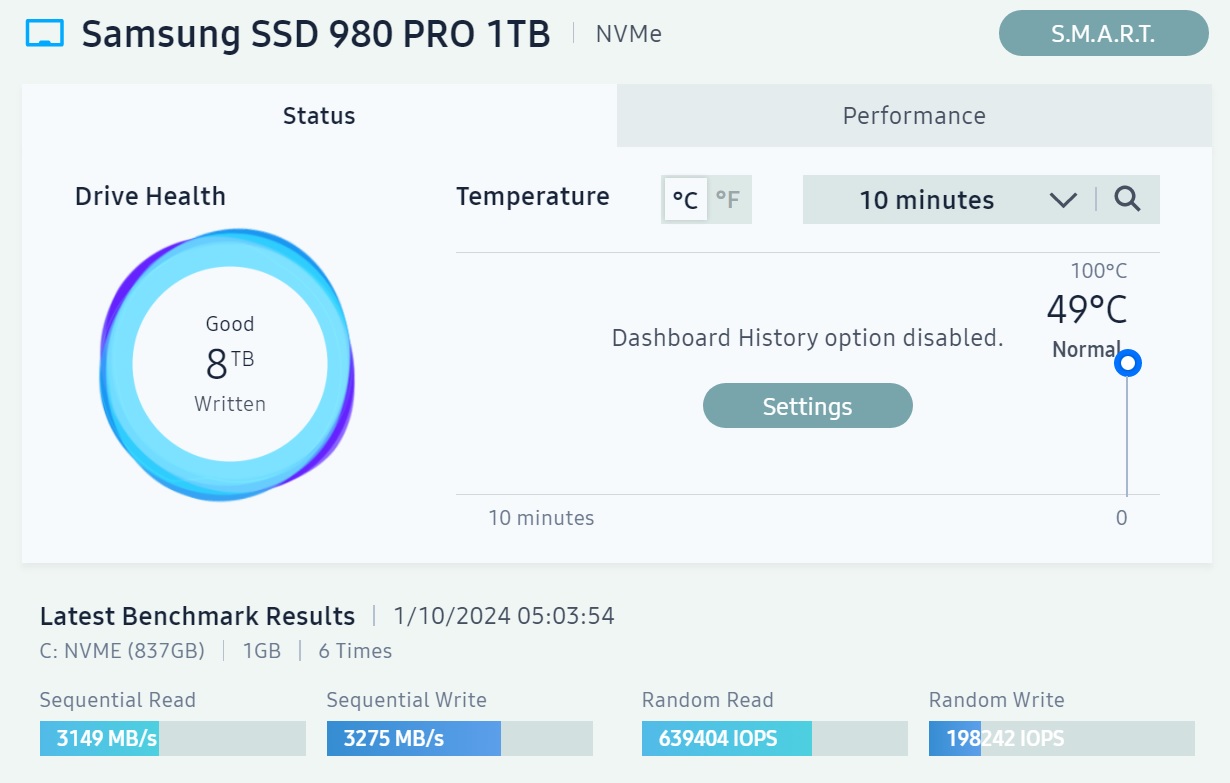Expand the 10 minutes time range dropdown
This screenshot has width=1230, height=783.
click(x=926, y=200)
